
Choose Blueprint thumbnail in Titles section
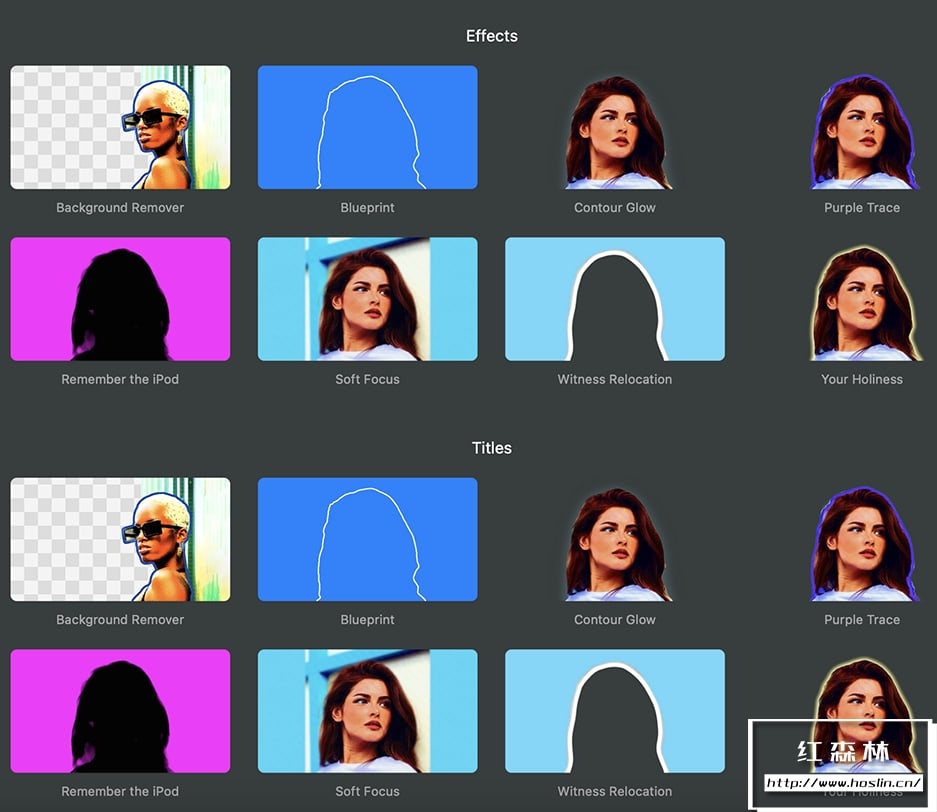[x=368, y=539]
